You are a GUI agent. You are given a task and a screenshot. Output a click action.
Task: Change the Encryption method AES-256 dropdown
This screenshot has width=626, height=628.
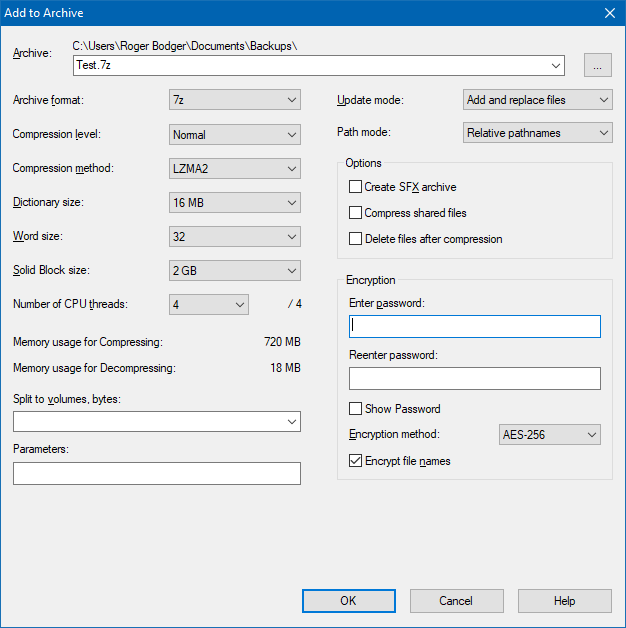point(549,435)
